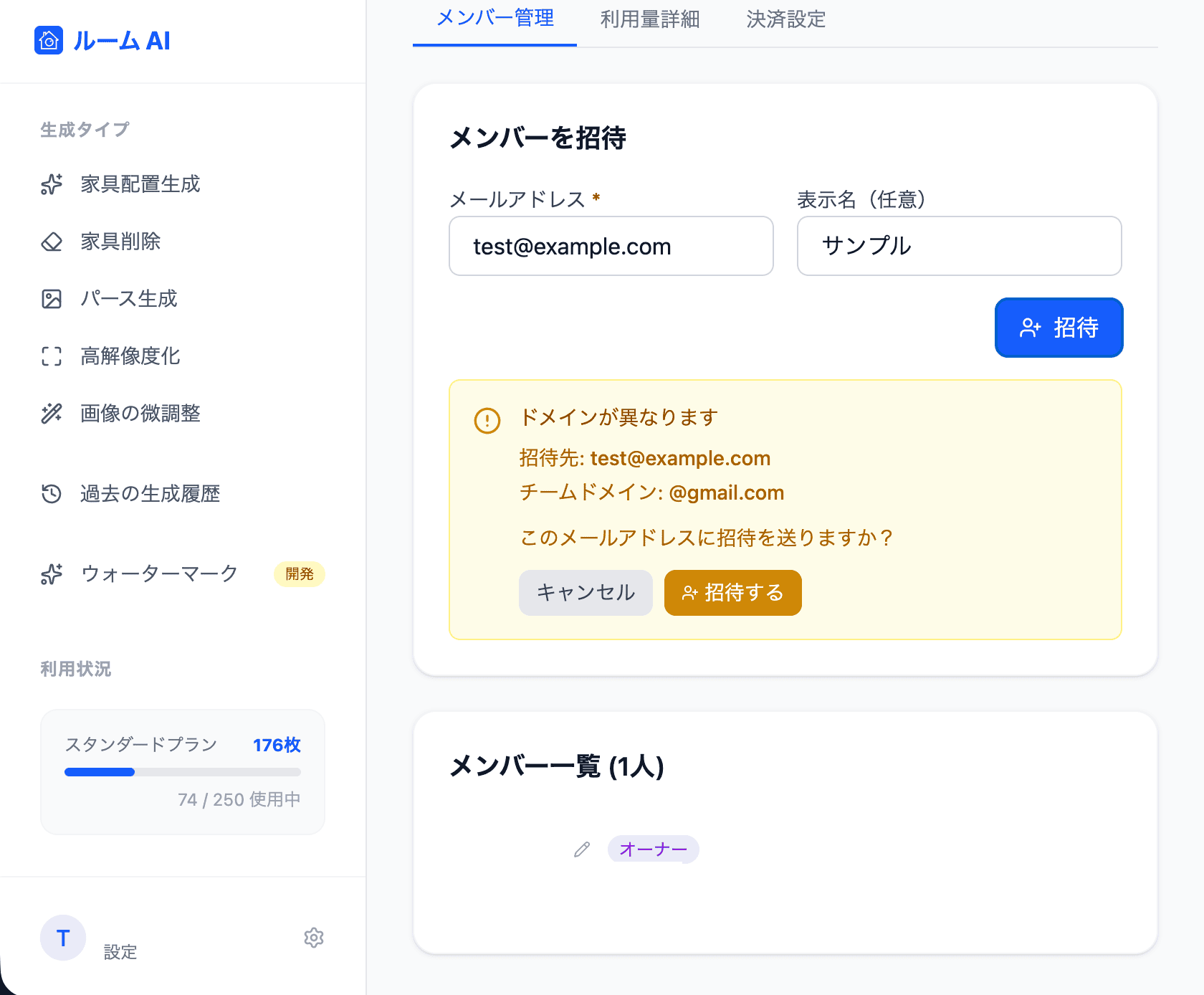Open the 利用量詳細 tab
The width and height of the screenshot is (1204, 995).
coord(650,19)
